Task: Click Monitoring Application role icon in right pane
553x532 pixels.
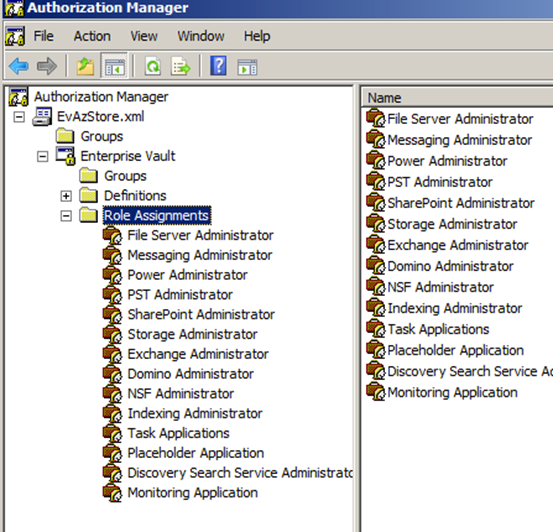Action: 376,392
